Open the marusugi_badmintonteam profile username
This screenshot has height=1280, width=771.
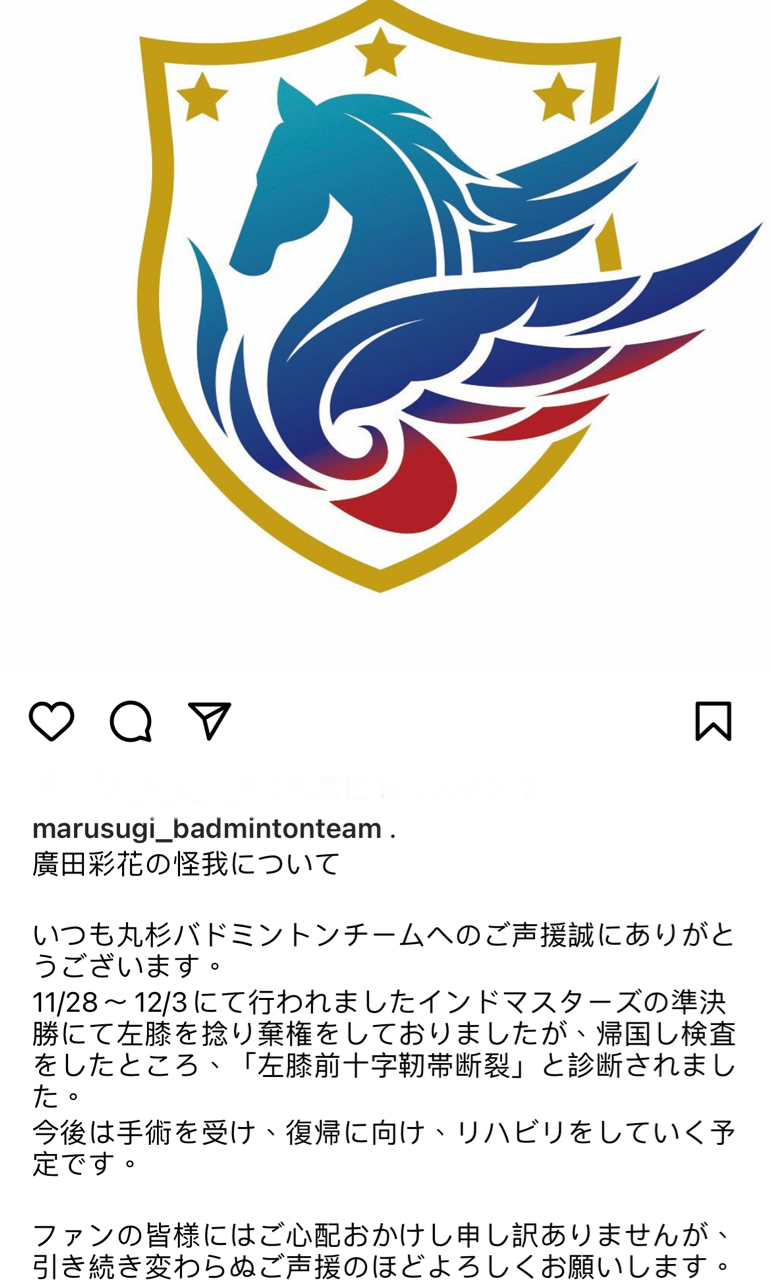click(207, 829)
